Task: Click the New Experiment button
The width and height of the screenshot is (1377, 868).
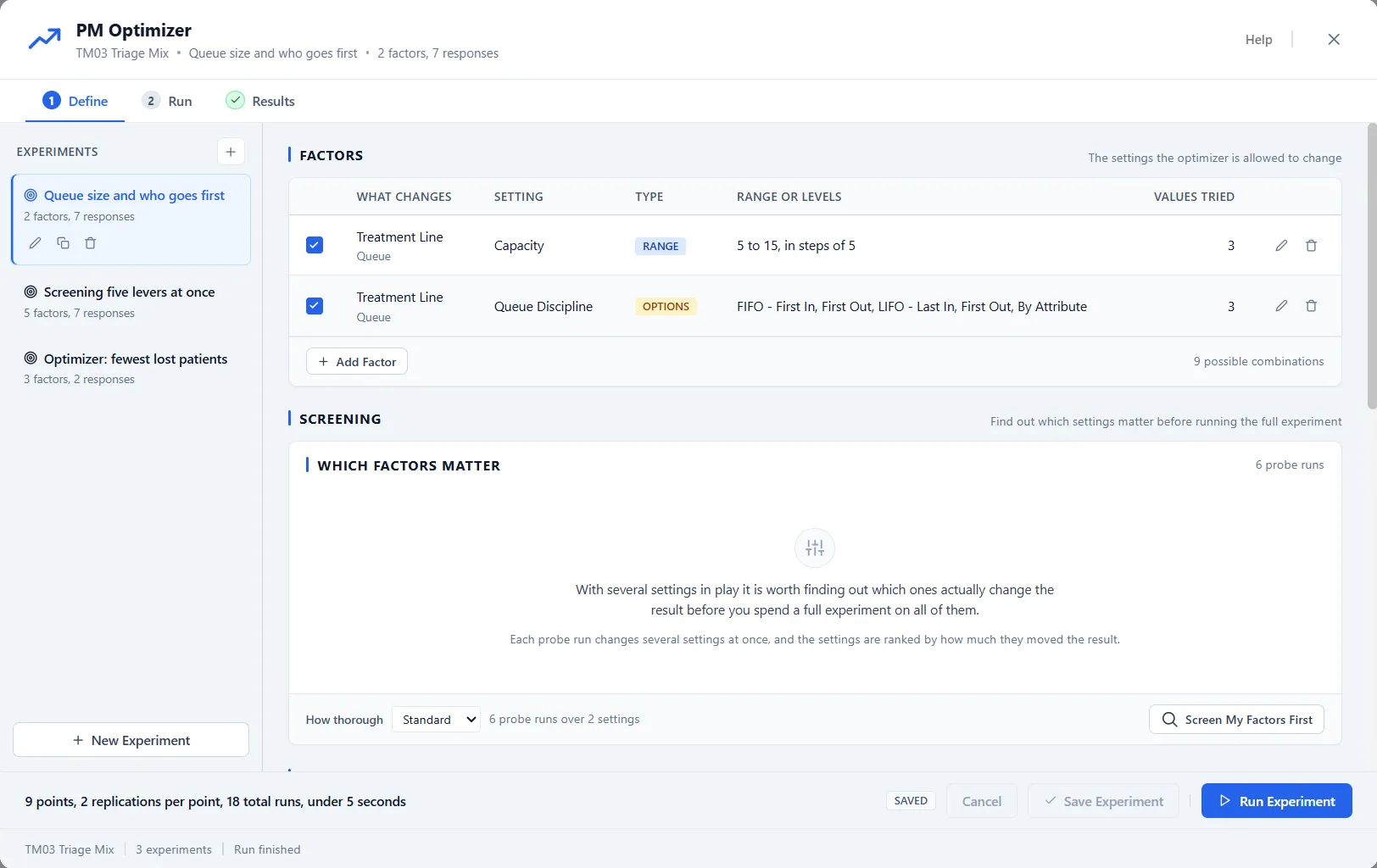Action: [x=131, y=740]
